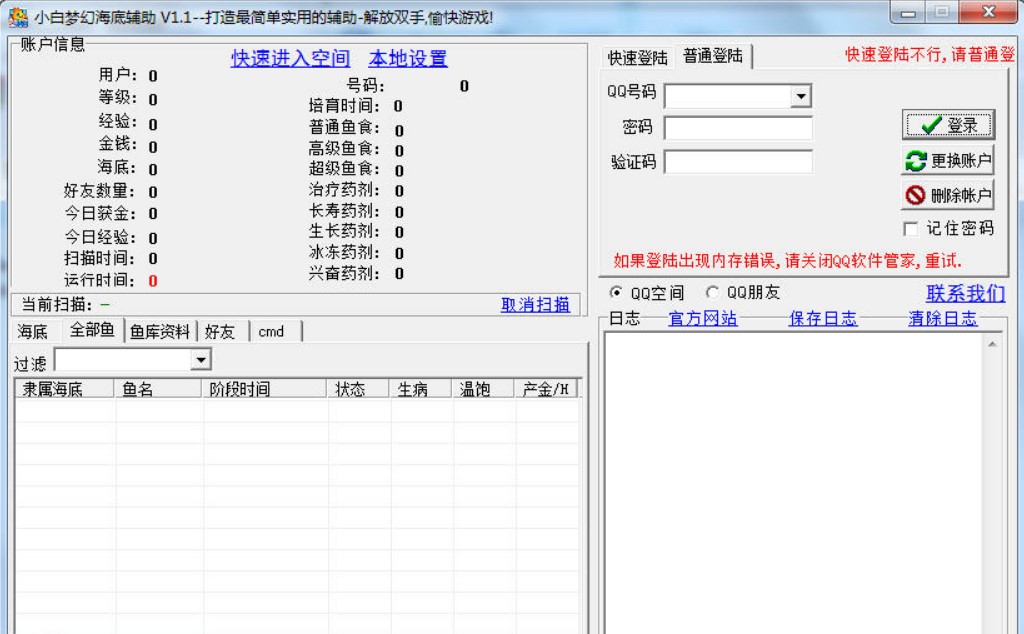This screenshot has width=1024, height=634.
Task: Click the log scrollbar up arrow
Action: 993,344
